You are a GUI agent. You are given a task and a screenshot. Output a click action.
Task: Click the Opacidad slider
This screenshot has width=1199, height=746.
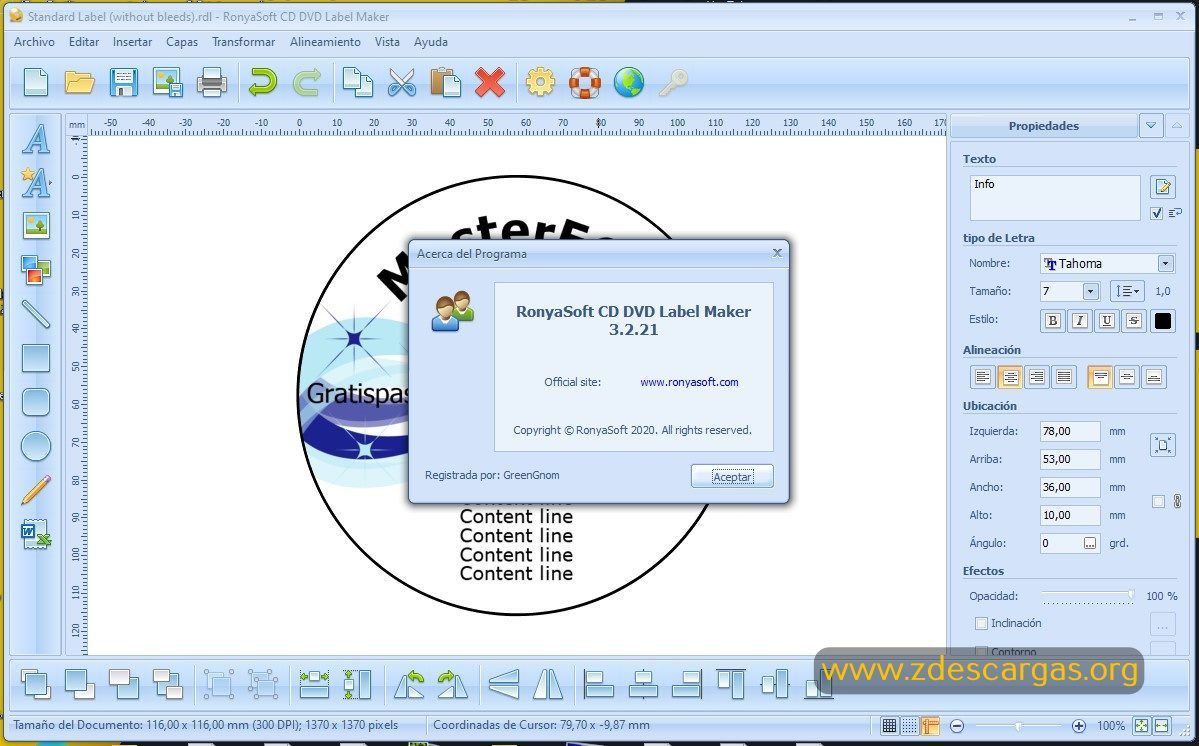click(1087, 595)
